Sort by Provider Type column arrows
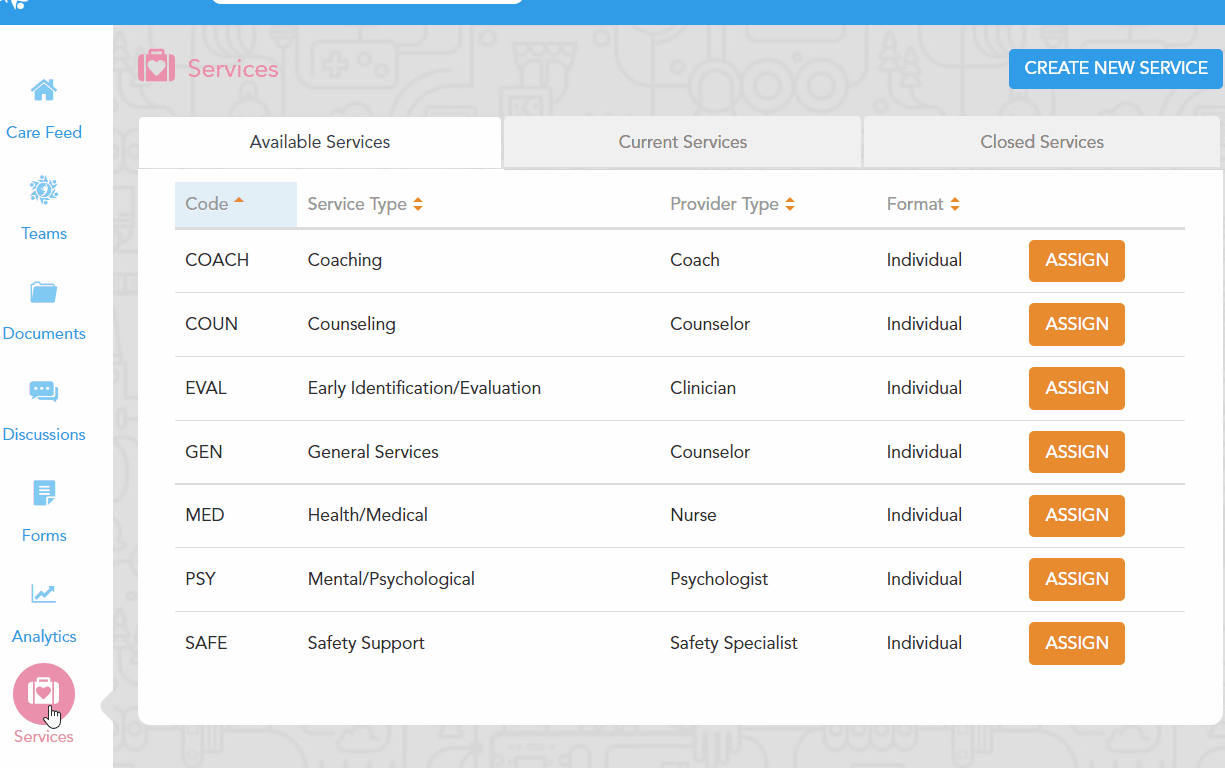Image resolution: width=1225 pixels, height=768 pixels. point(790,204)
